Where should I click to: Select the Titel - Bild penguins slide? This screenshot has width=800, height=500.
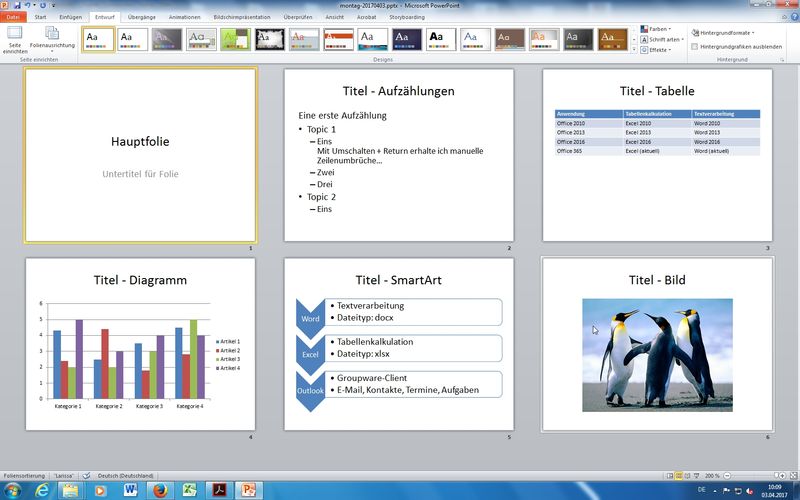point(657,344)
